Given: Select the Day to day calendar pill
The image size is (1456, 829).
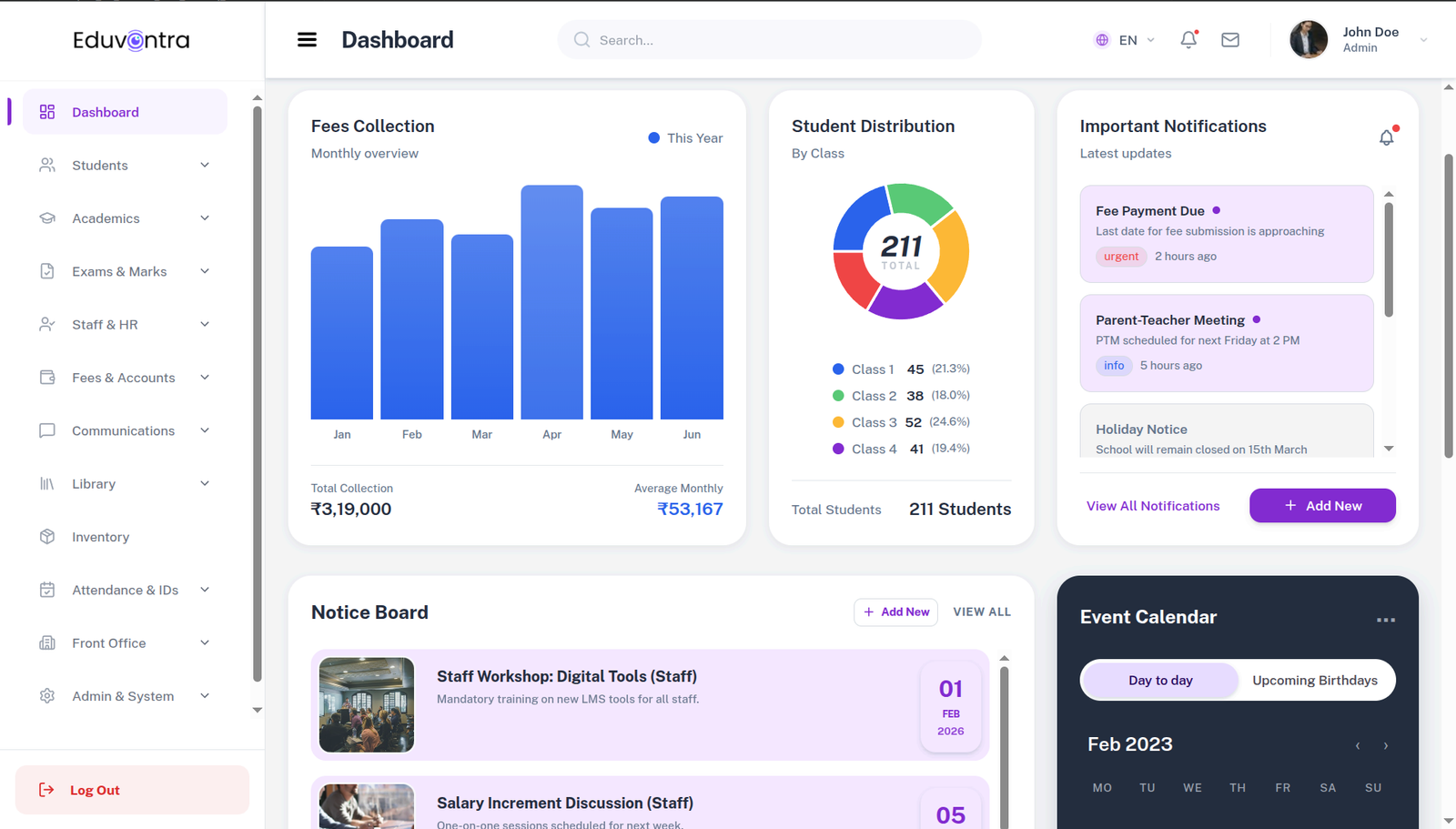Looking at the screenshot, I should point(1159,680).
